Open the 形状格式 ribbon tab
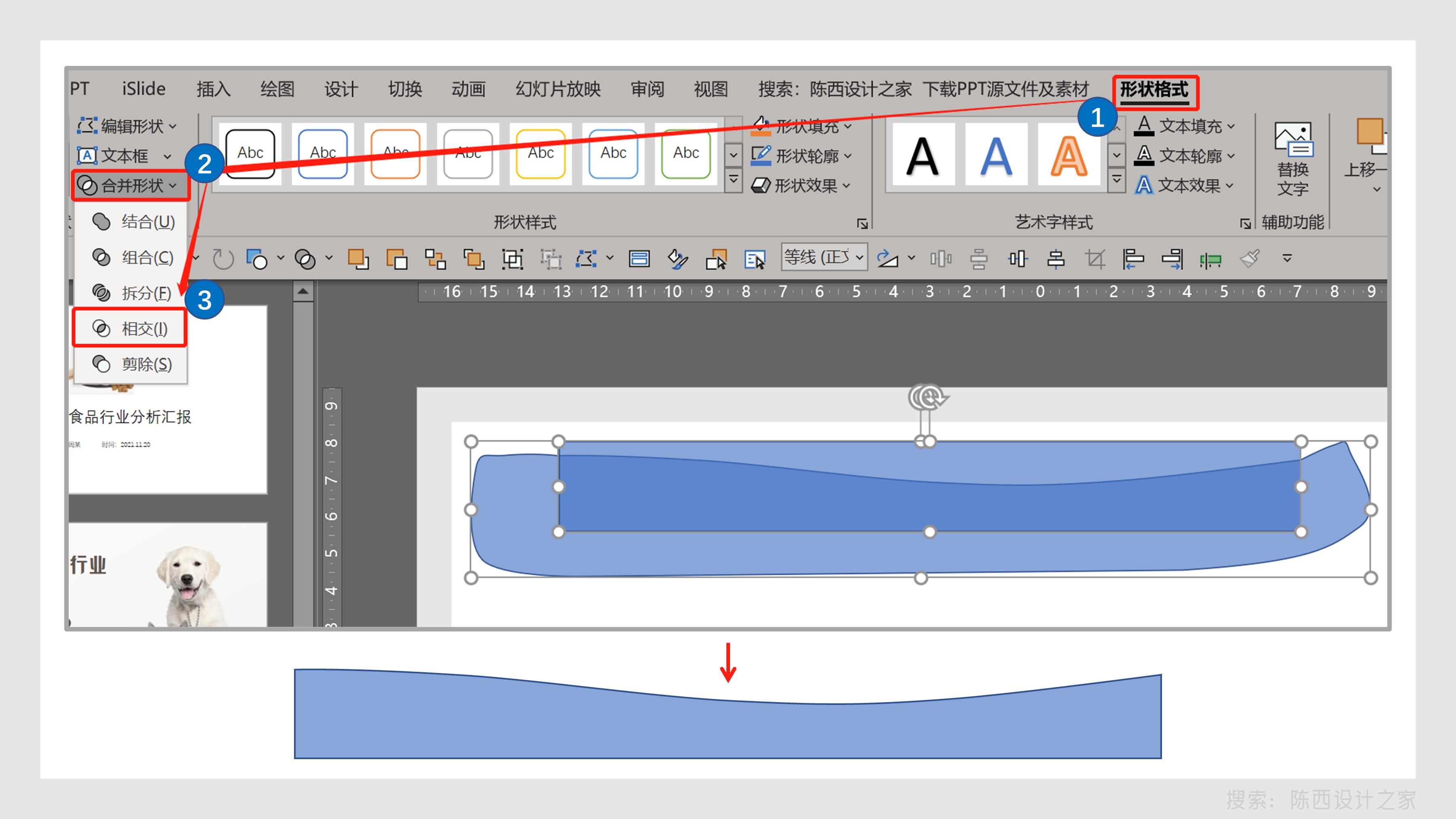1456x819 pixels. click(x=1153, y=90)
